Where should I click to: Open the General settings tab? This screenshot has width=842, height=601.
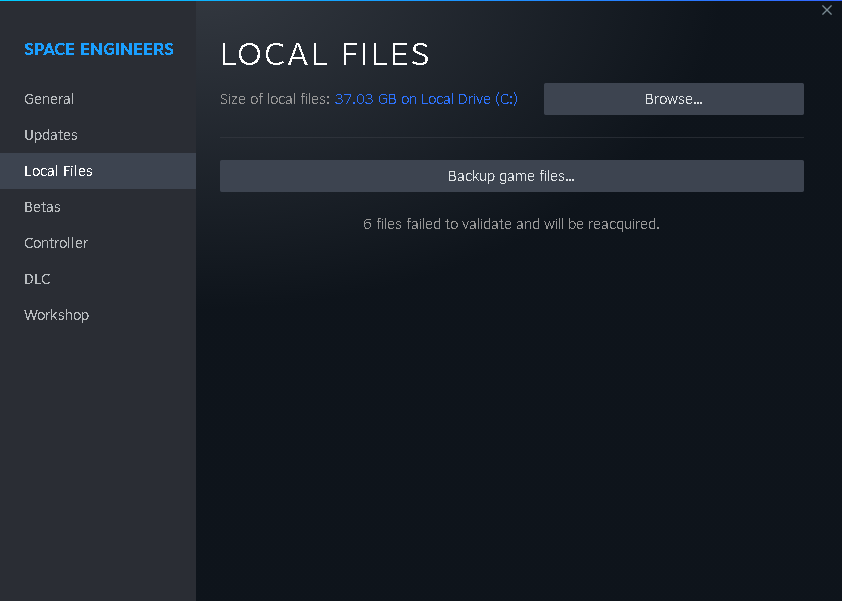point(49,99)
